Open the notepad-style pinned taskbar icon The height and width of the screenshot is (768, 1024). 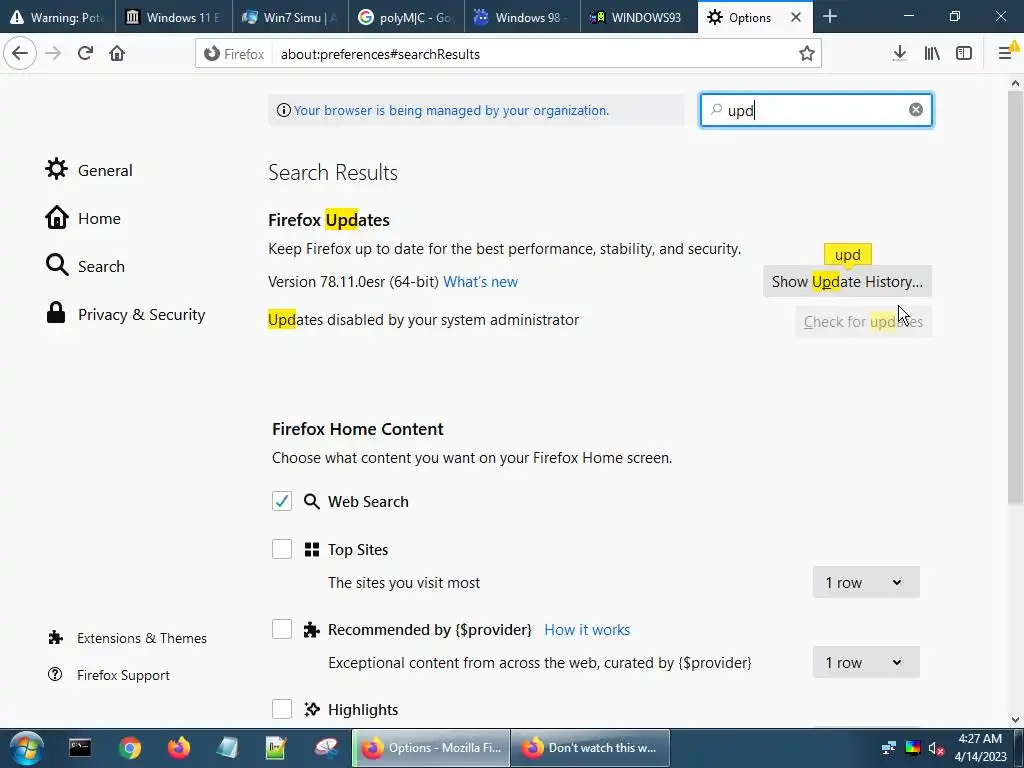point(227,748)
